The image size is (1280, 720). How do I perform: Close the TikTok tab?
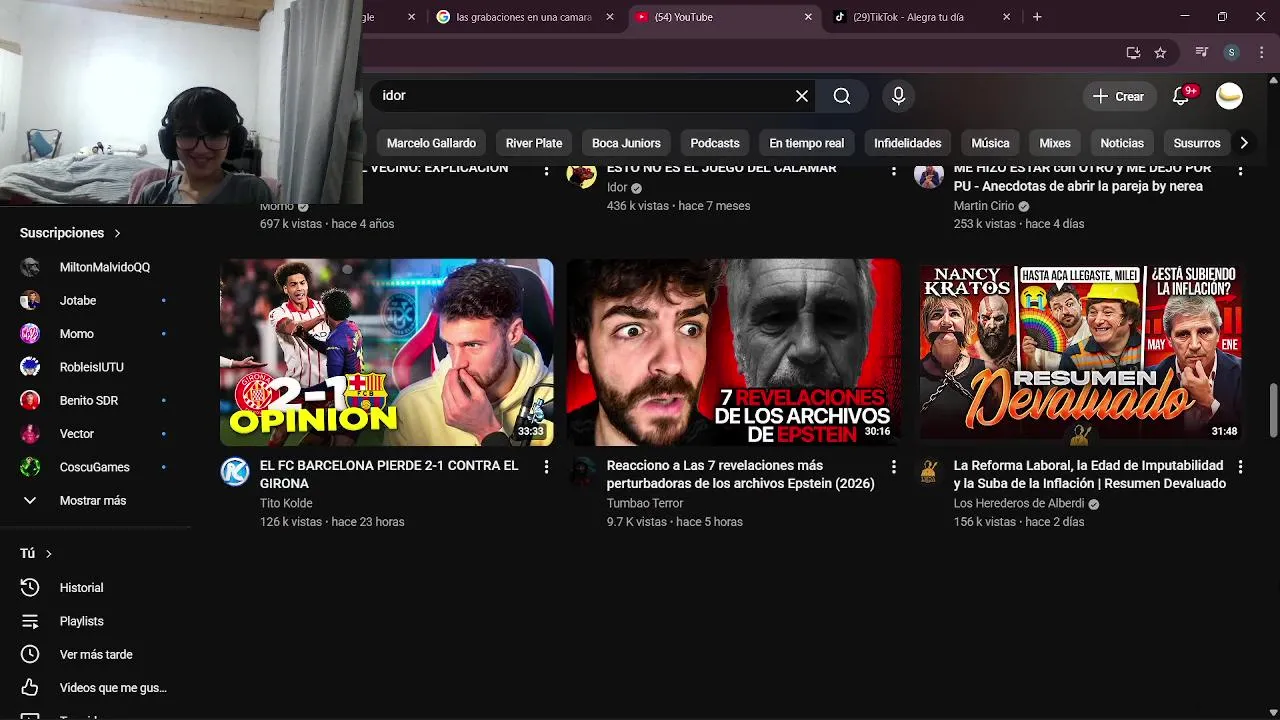pyautogui.click(x=1007, y=17)
